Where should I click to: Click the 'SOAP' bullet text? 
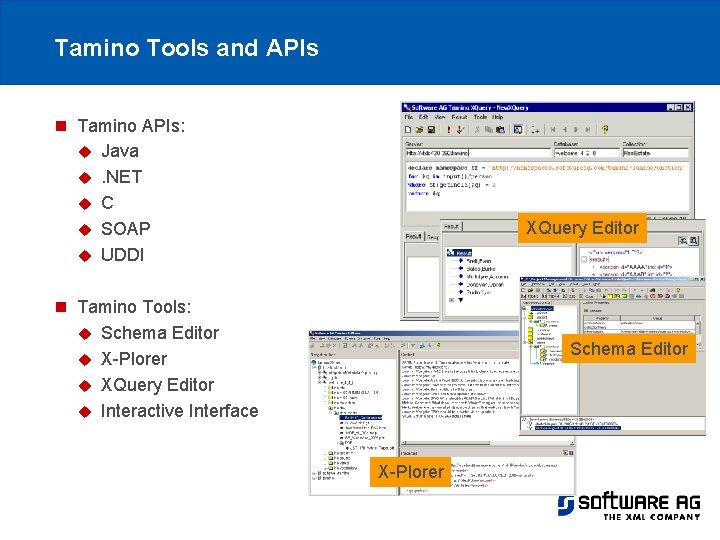click(126, 229)
